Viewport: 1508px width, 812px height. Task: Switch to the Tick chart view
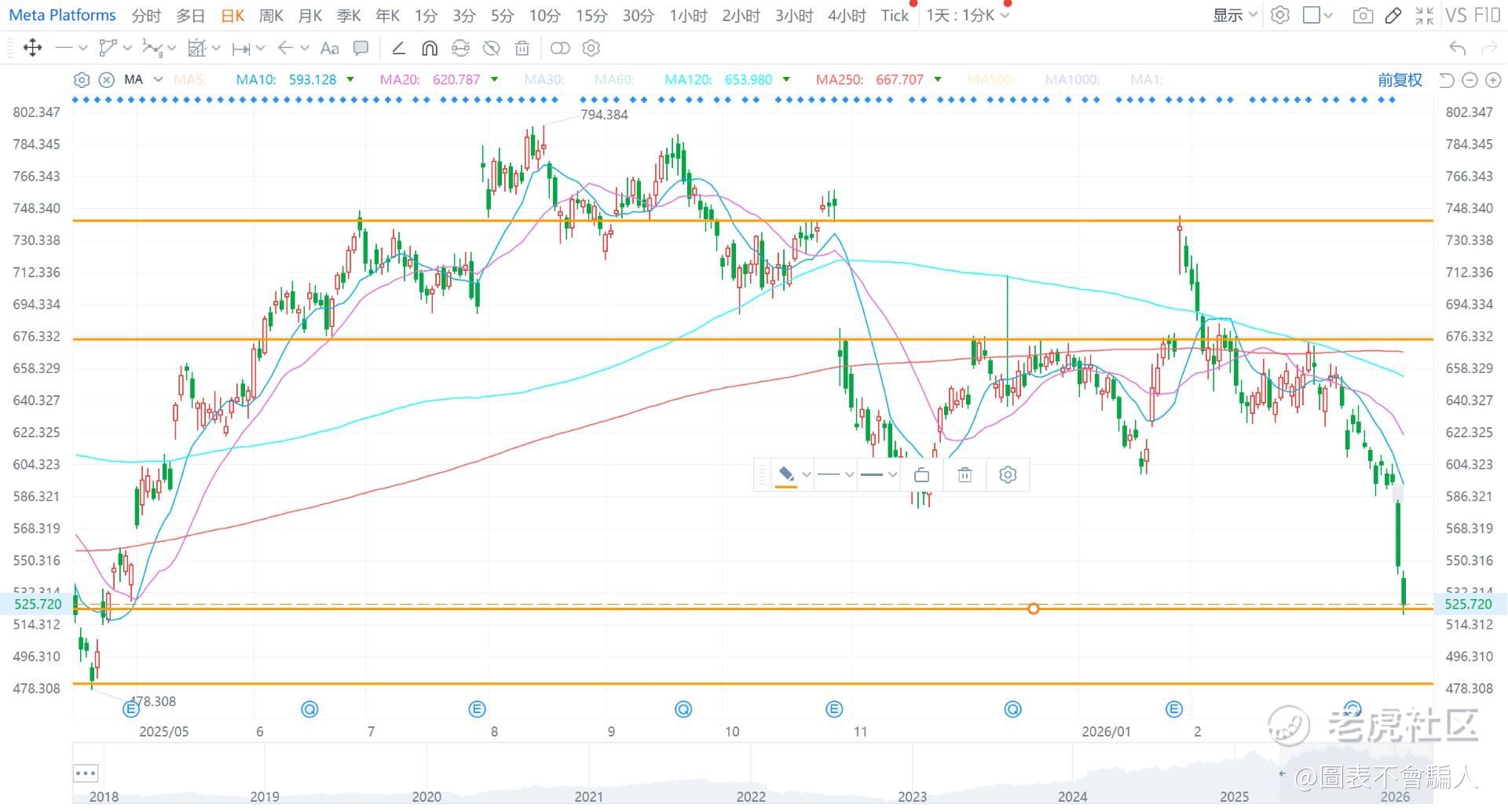click(x=895, y=16)
